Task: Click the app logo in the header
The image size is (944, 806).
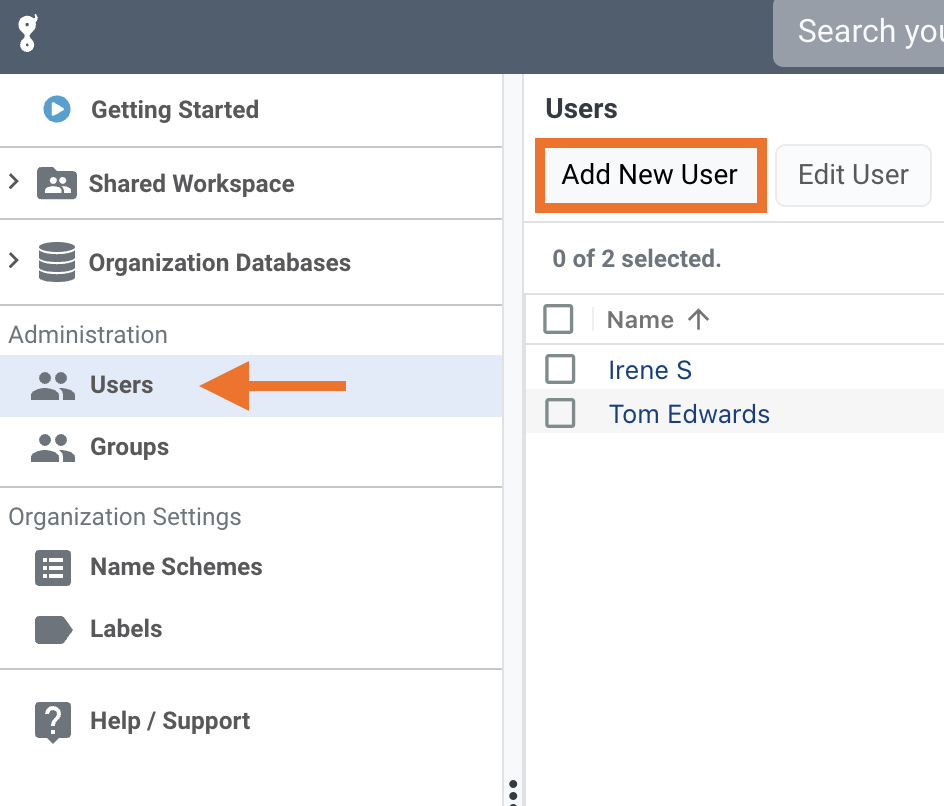Action: coord(27,35)
